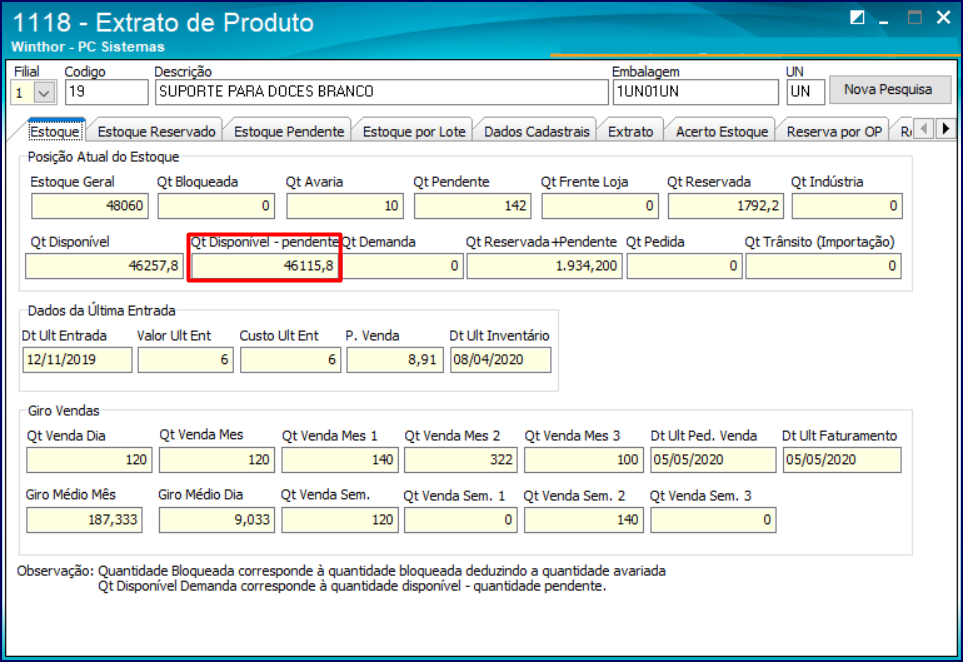Click the Dt Ult Inventário field 08/04/2020

(x=501, y=360)
